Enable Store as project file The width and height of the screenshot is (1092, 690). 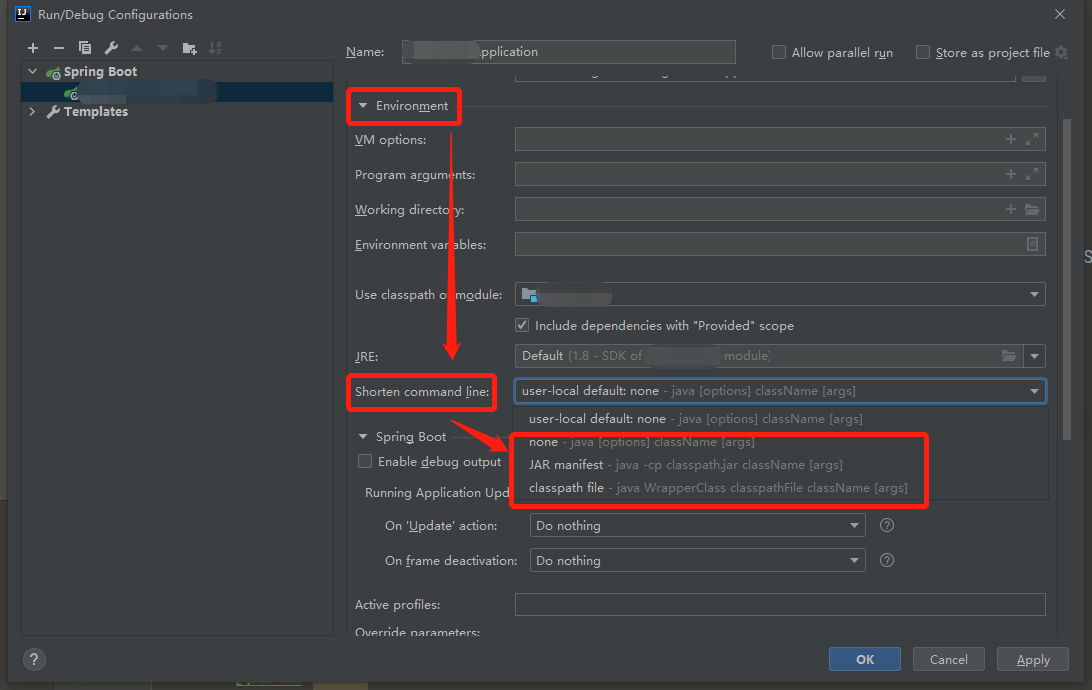pos(923,52)
